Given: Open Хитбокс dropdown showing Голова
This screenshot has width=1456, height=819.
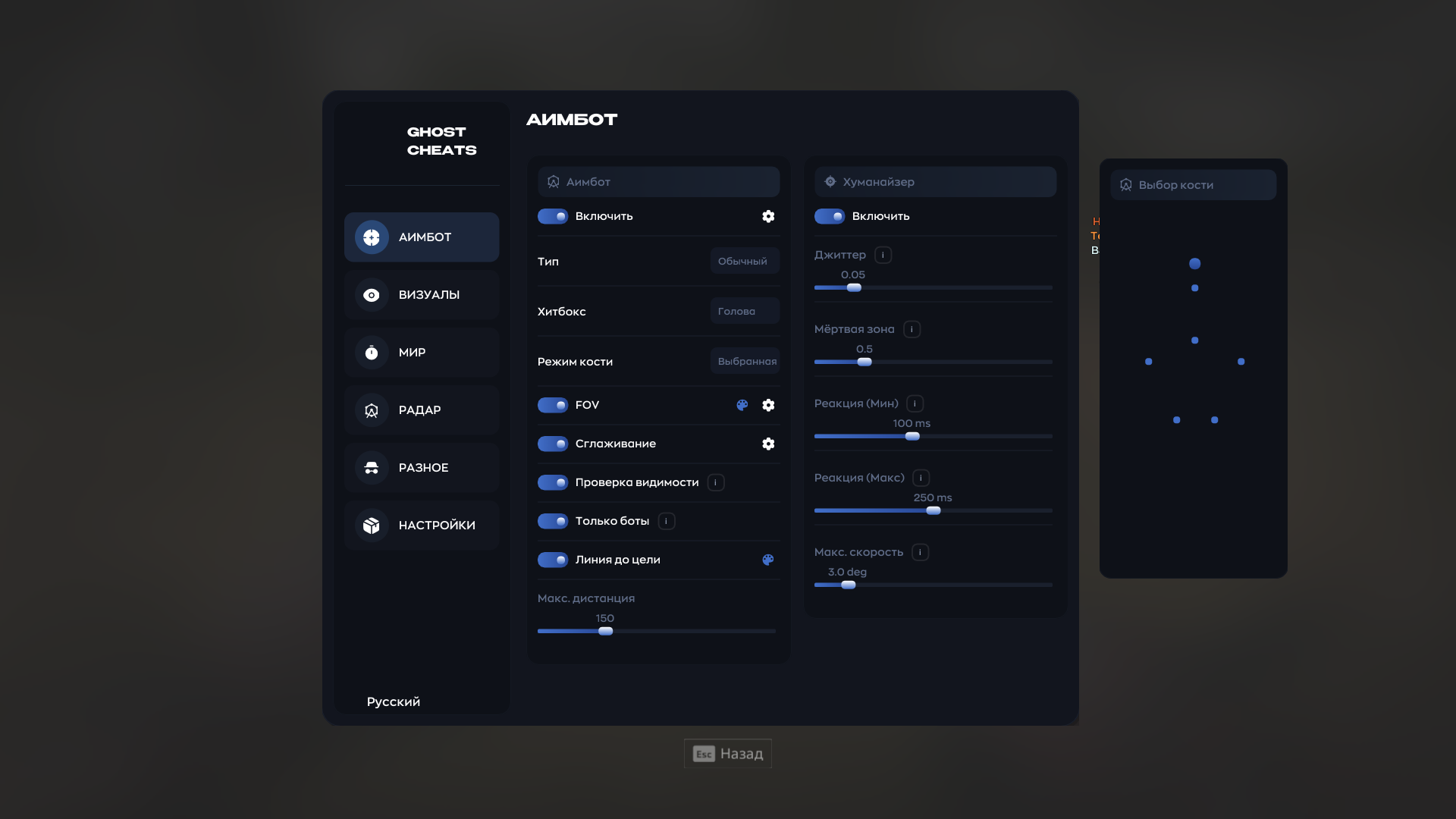Looking at the screenshot, I should pos(745,311).
